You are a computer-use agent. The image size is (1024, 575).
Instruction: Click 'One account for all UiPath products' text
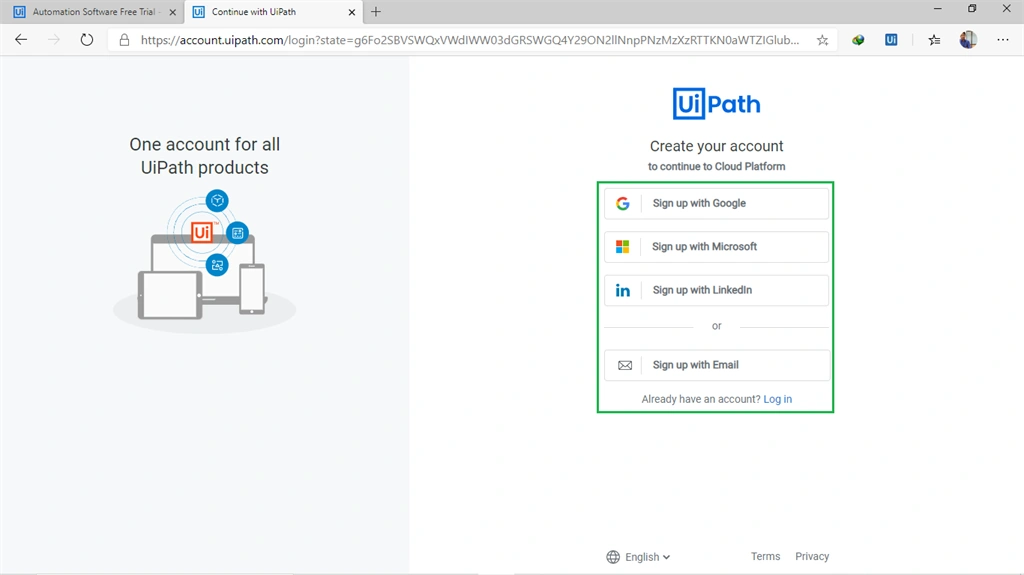pyautogui.click(x=204, y=156)
